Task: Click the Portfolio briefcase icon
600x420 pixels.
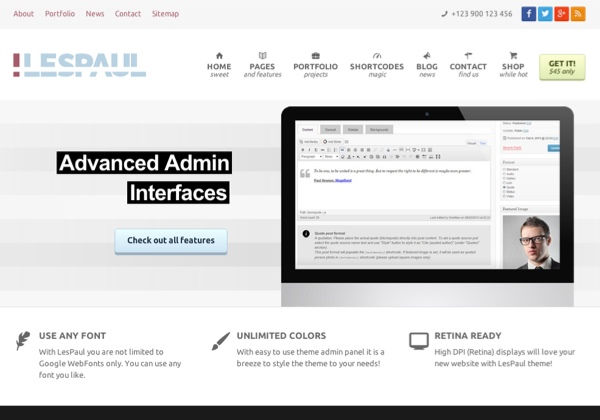Action: point(315,55)
